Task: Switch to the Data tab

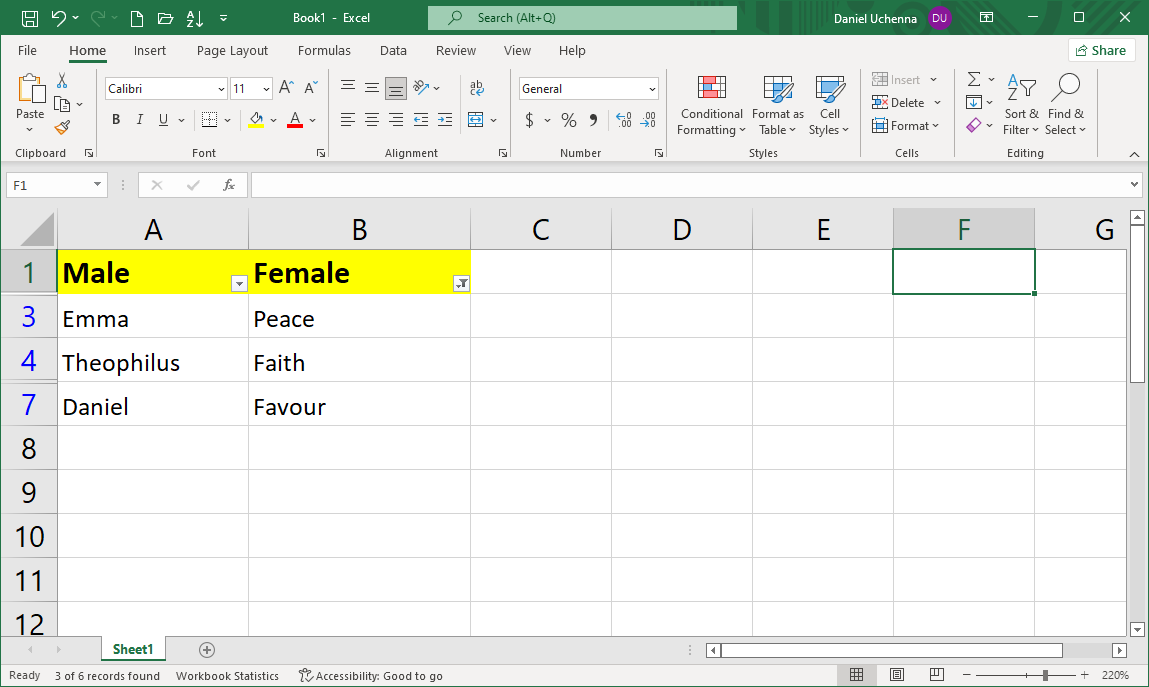Action: [393, 51]
